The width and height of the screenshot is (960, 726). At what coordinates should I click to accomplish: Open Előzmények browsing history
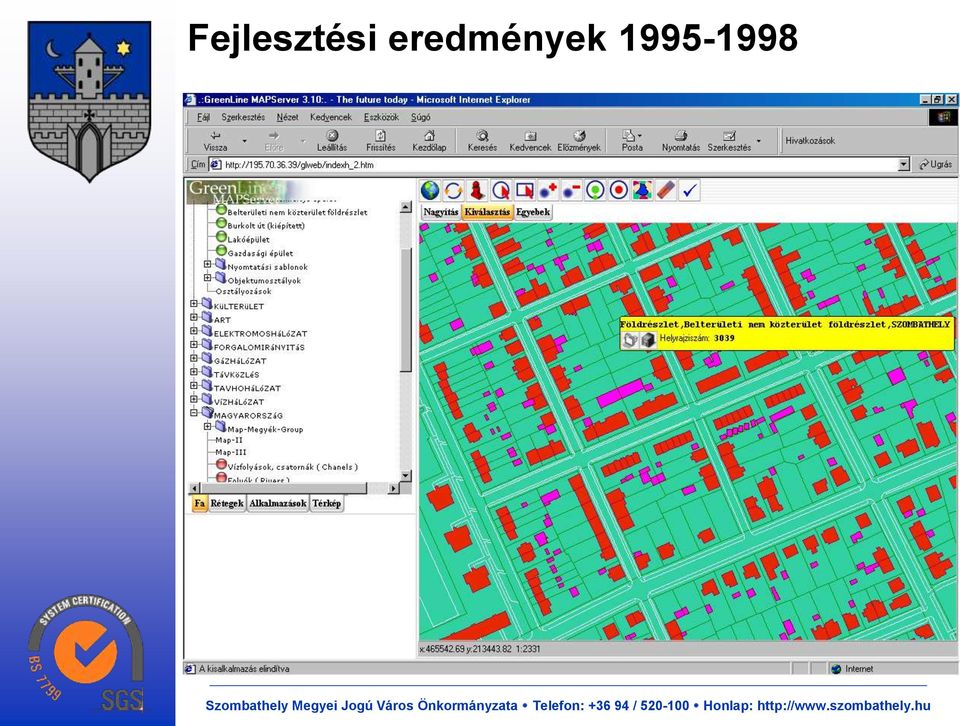pos(579,141)
